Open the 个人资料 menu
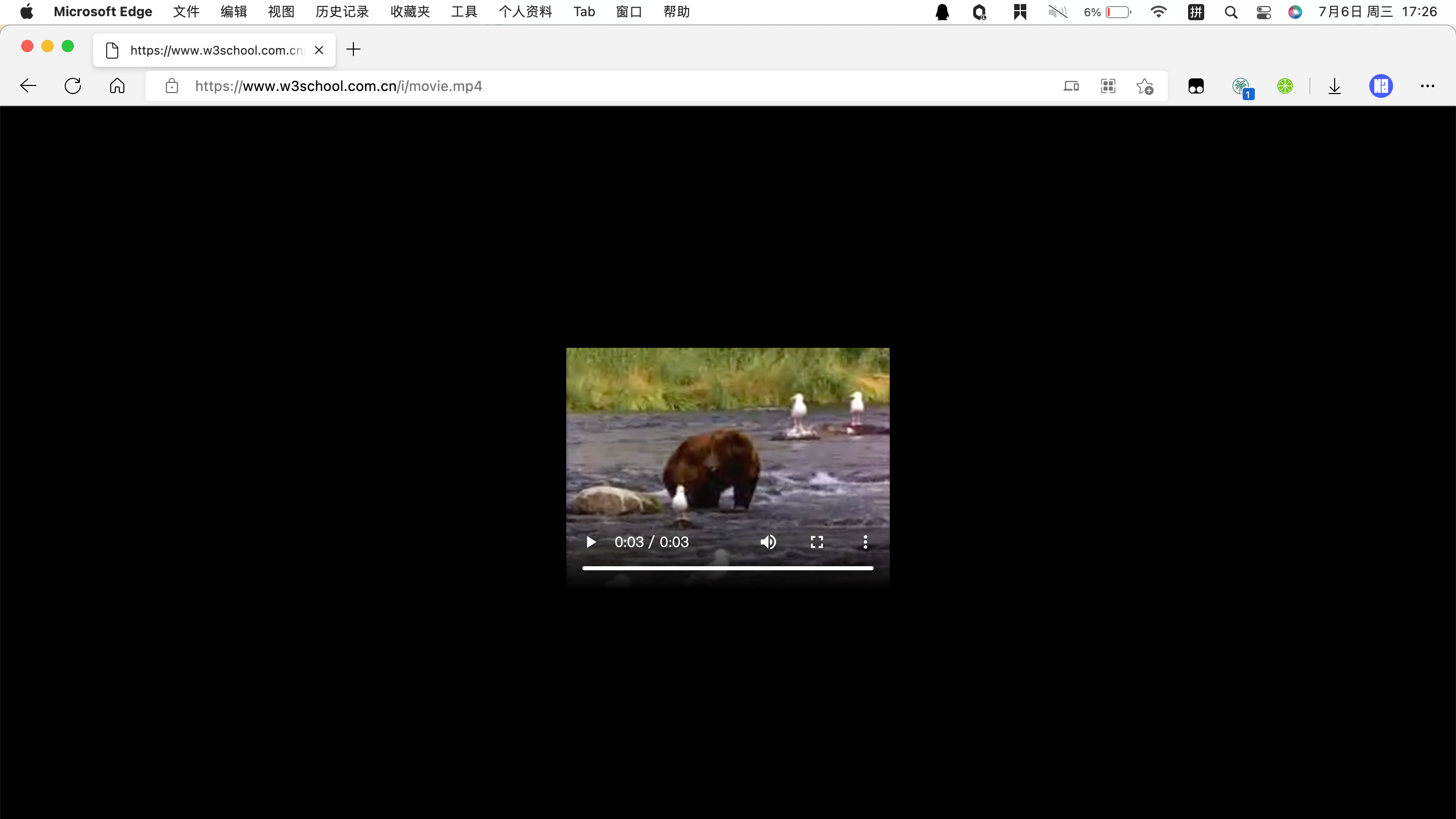Screen dimensions: 1456x819 click(525, 12)
